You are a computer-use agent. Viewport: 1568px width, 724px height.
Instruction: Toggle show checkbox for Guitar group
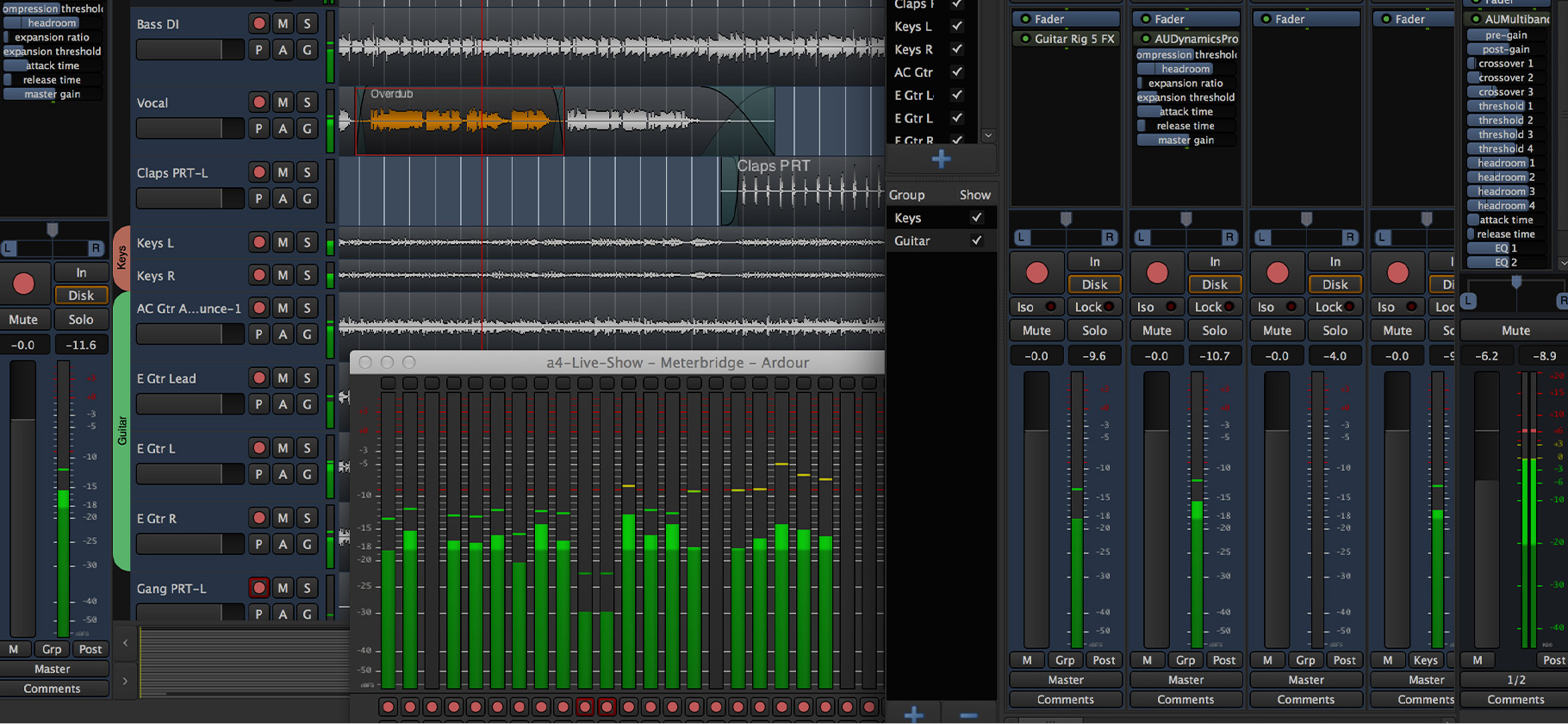976,240
